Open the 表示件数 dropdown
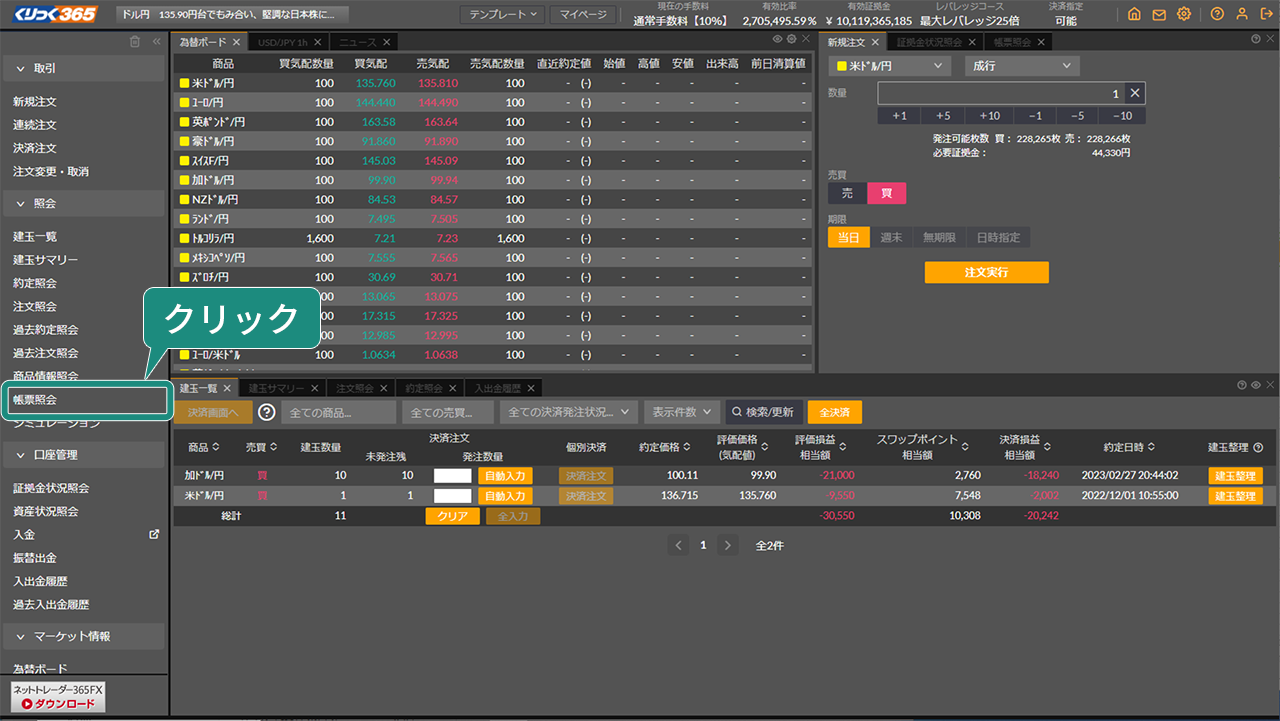Viewport: 1280px width, 721px height. [x=681, y=412]
